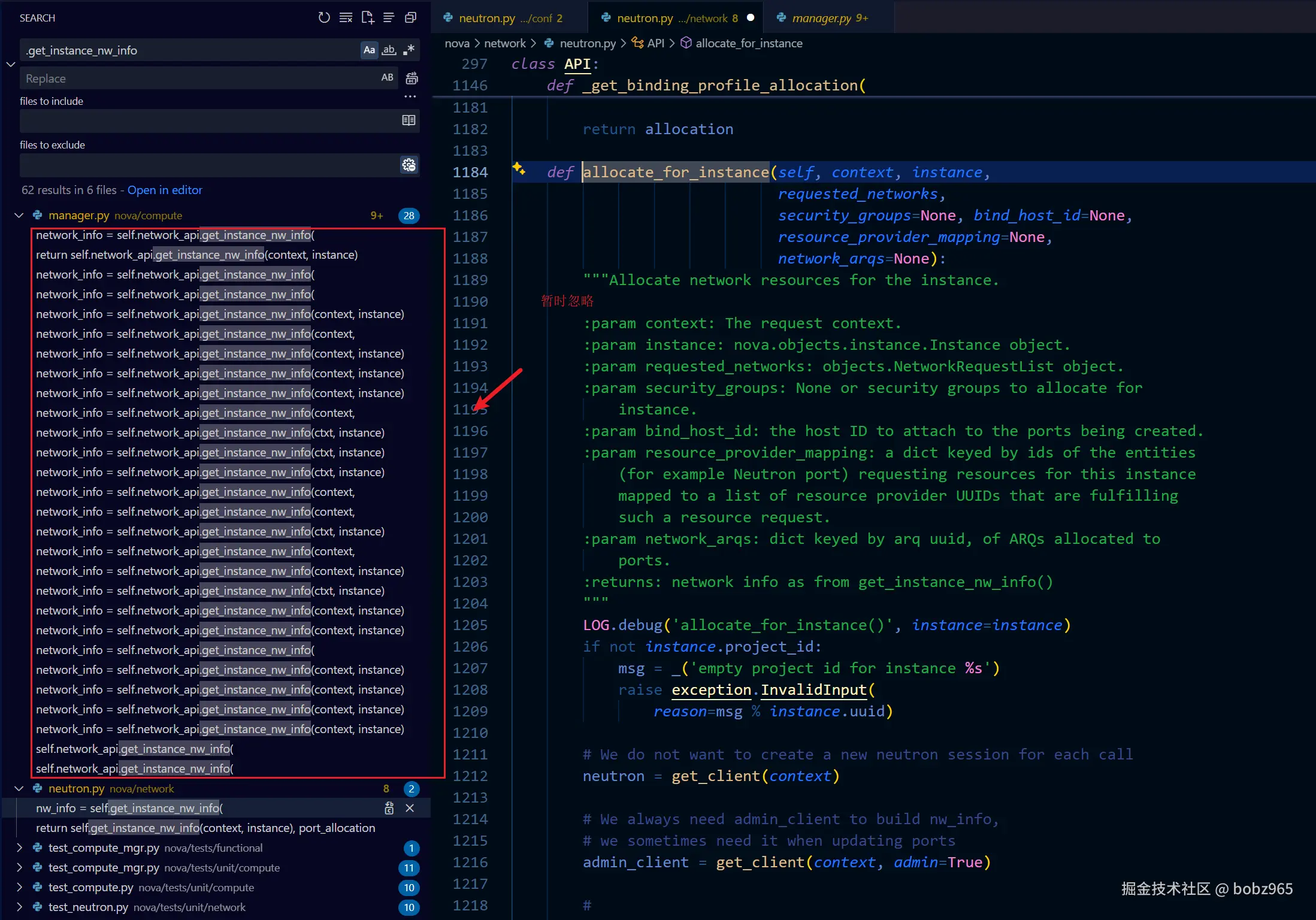Toggle Match Case option
Image resolution: width=1316 pixels, height=920 pixels.
369,50
